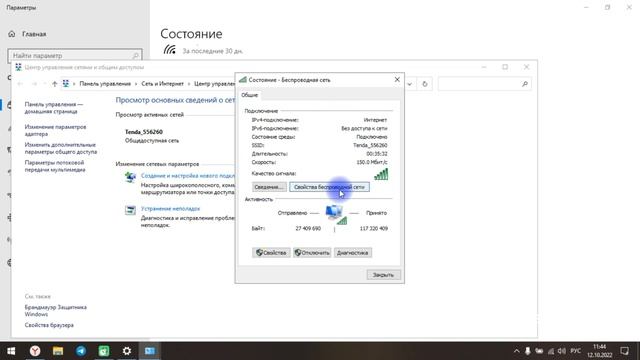Click Панель управления breadcrumb
The image size is (640, 360).
coord(105,84)
